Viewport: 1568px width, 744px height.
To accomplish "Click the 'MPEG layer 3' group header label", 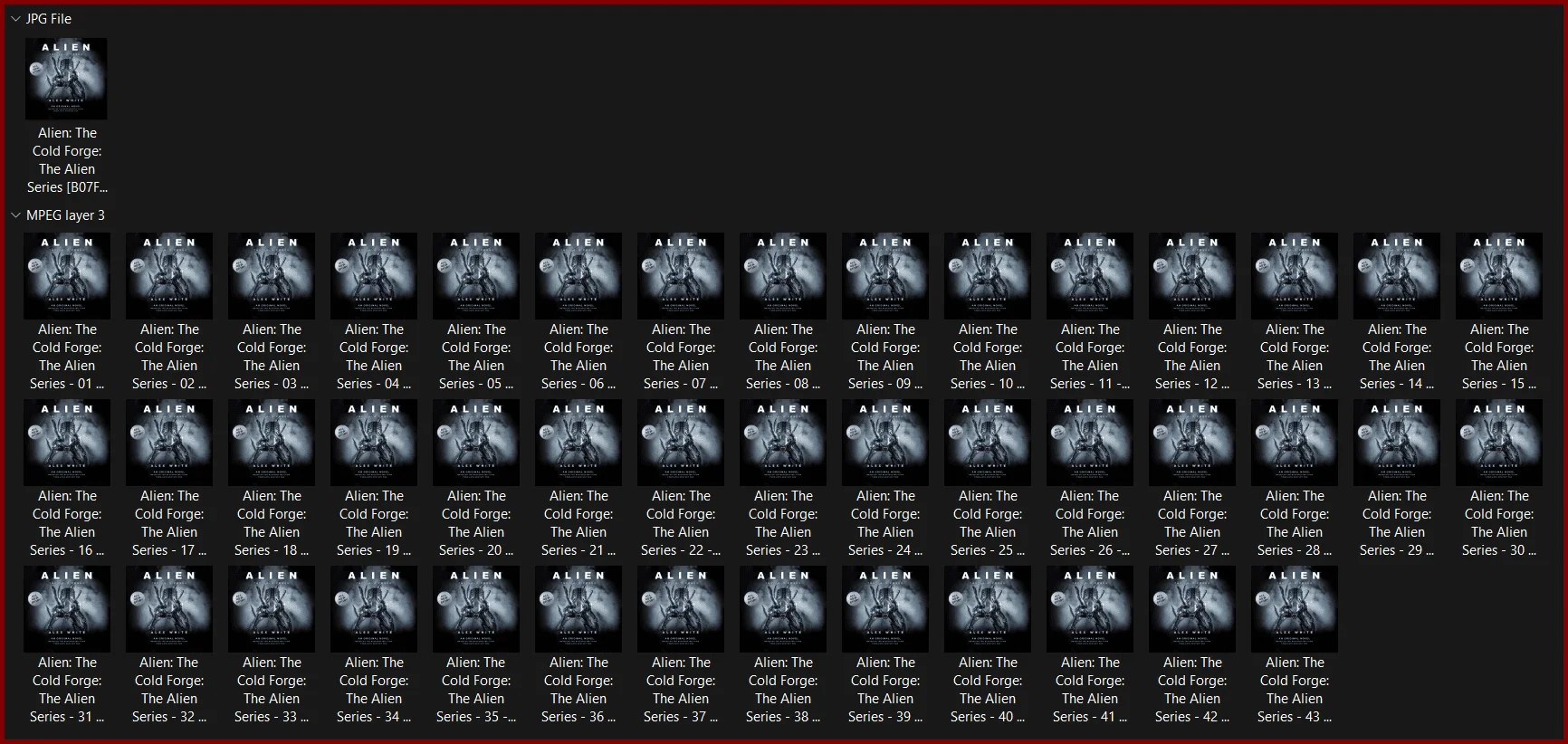I will click(65, 215).
